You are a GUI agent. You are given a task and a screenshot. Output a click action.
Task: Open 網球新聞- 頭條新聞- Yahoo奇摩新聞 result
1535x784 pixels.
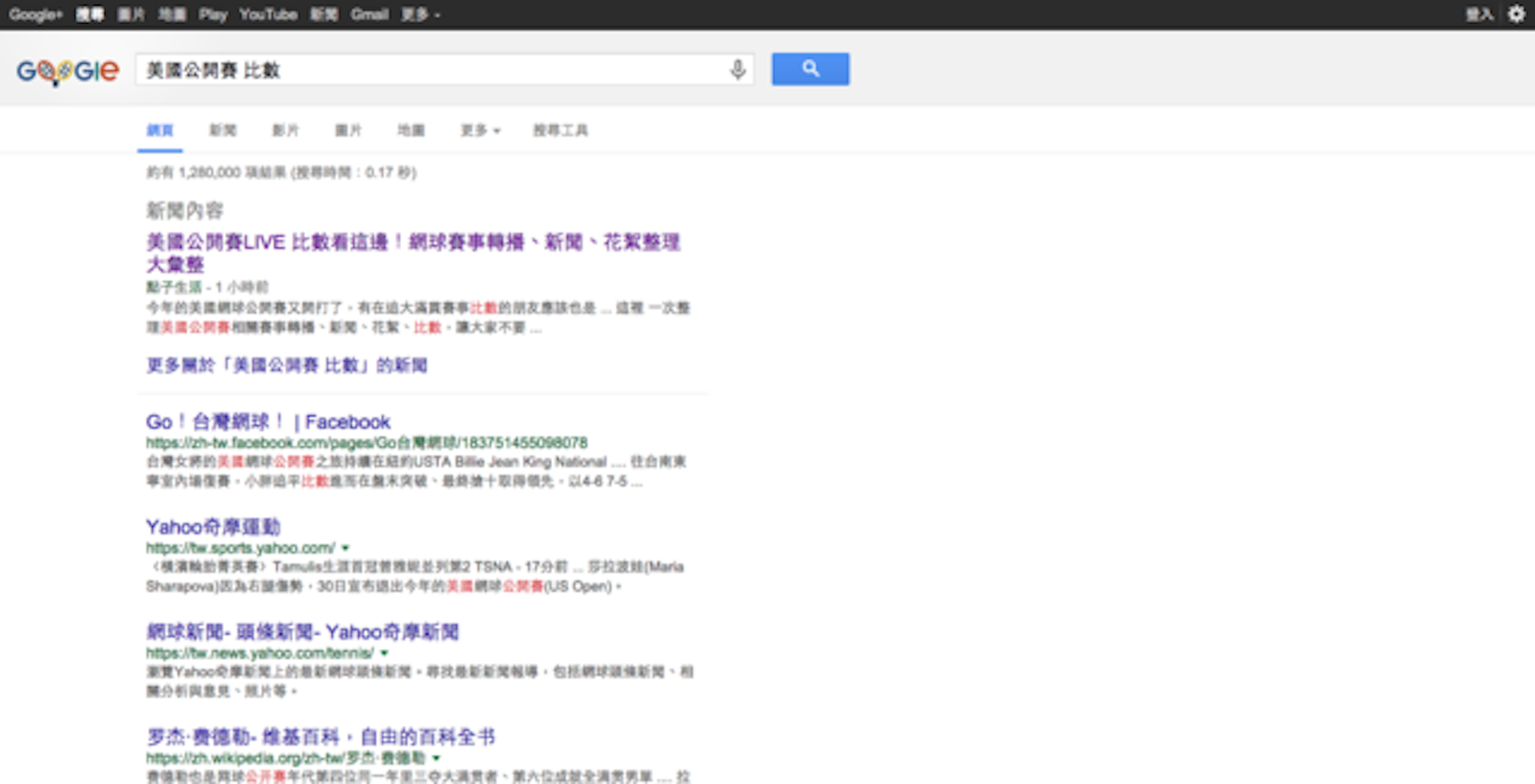click(302, 632)
